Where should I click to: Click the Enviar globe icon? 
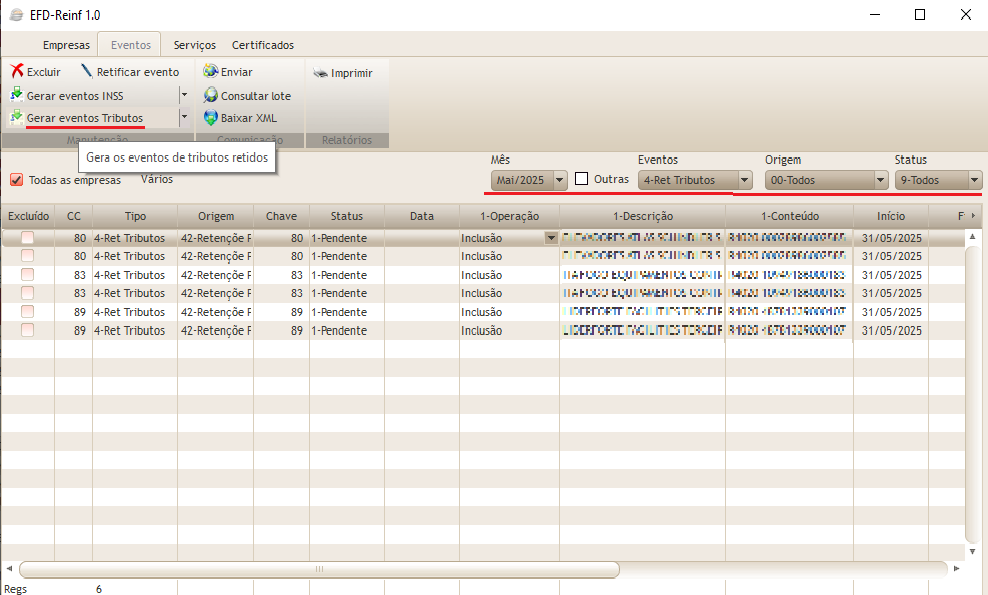click(x=210, y=72)
